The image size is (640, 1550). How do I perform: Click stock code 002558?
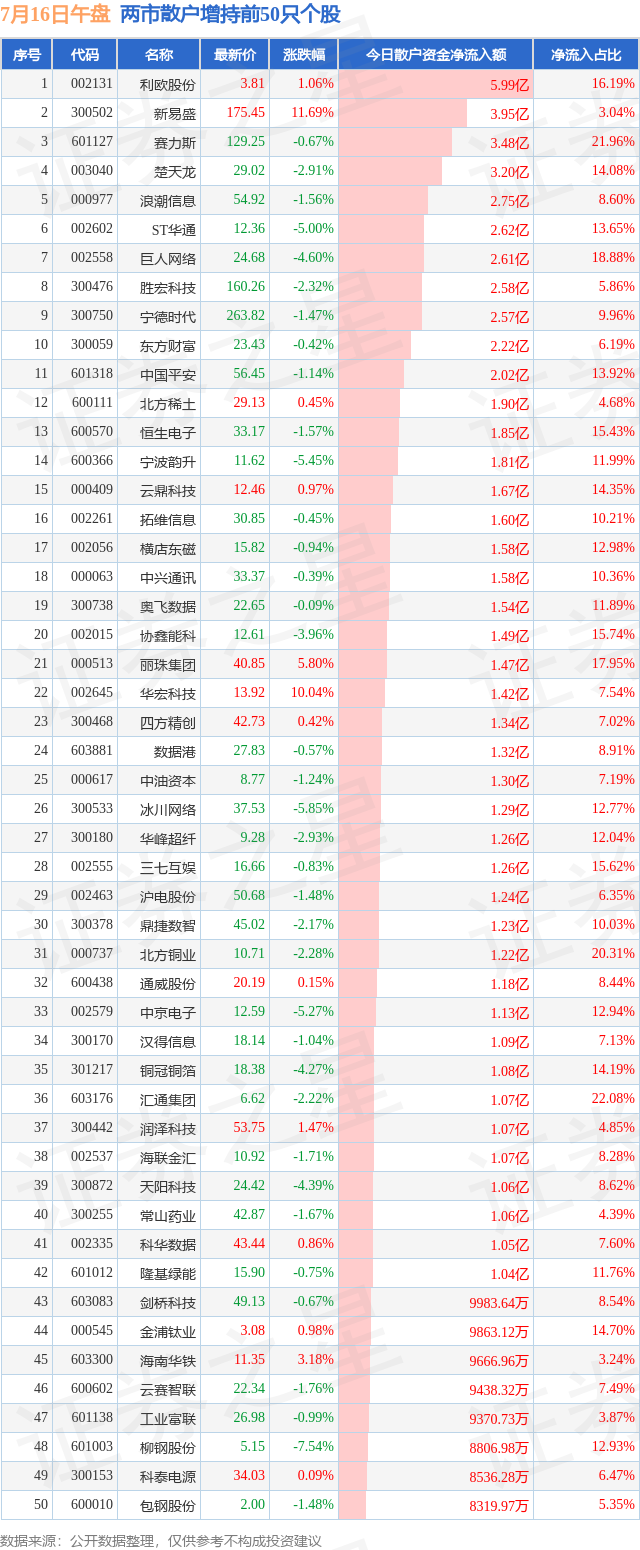tap(92, 258)
